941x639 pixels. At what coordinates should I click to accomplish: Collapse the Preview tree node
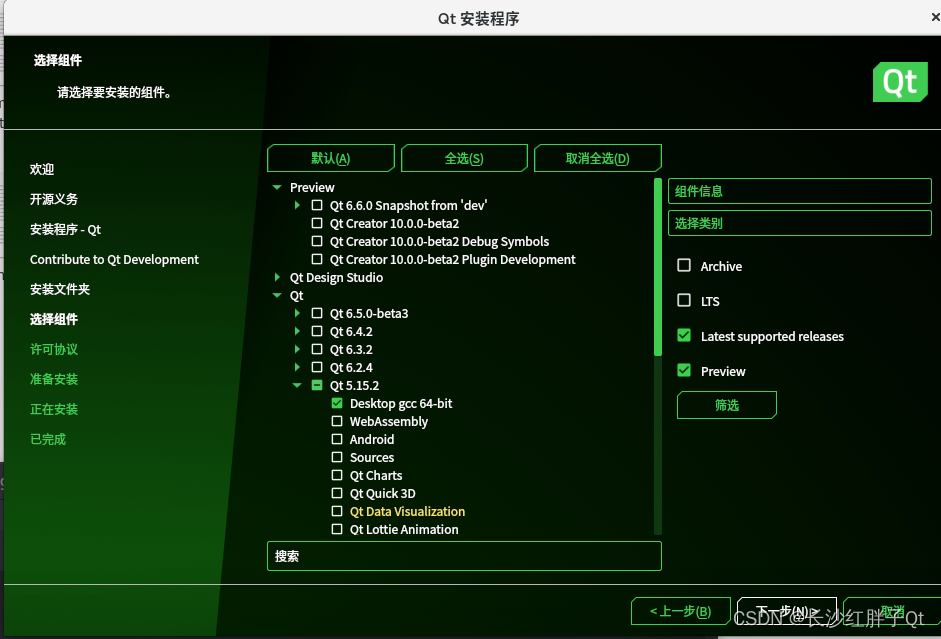pyautogui.click(x=277, y=187)
